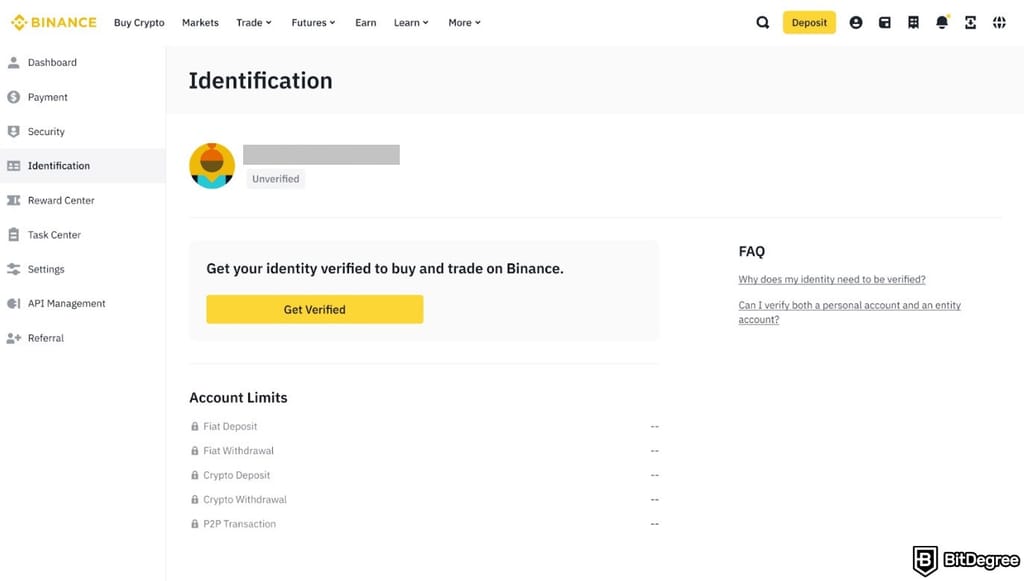Click the Payment dollar icon in sidebar

click(x=14, y=97)
